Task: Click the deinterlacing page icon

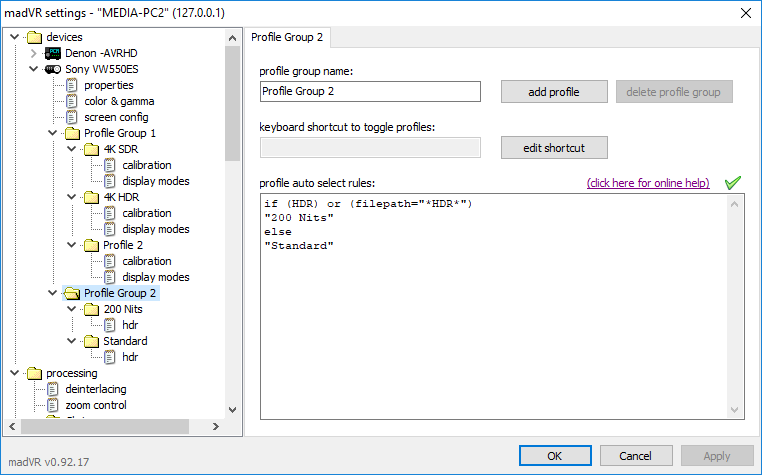Action: click(x=53, y=389)
